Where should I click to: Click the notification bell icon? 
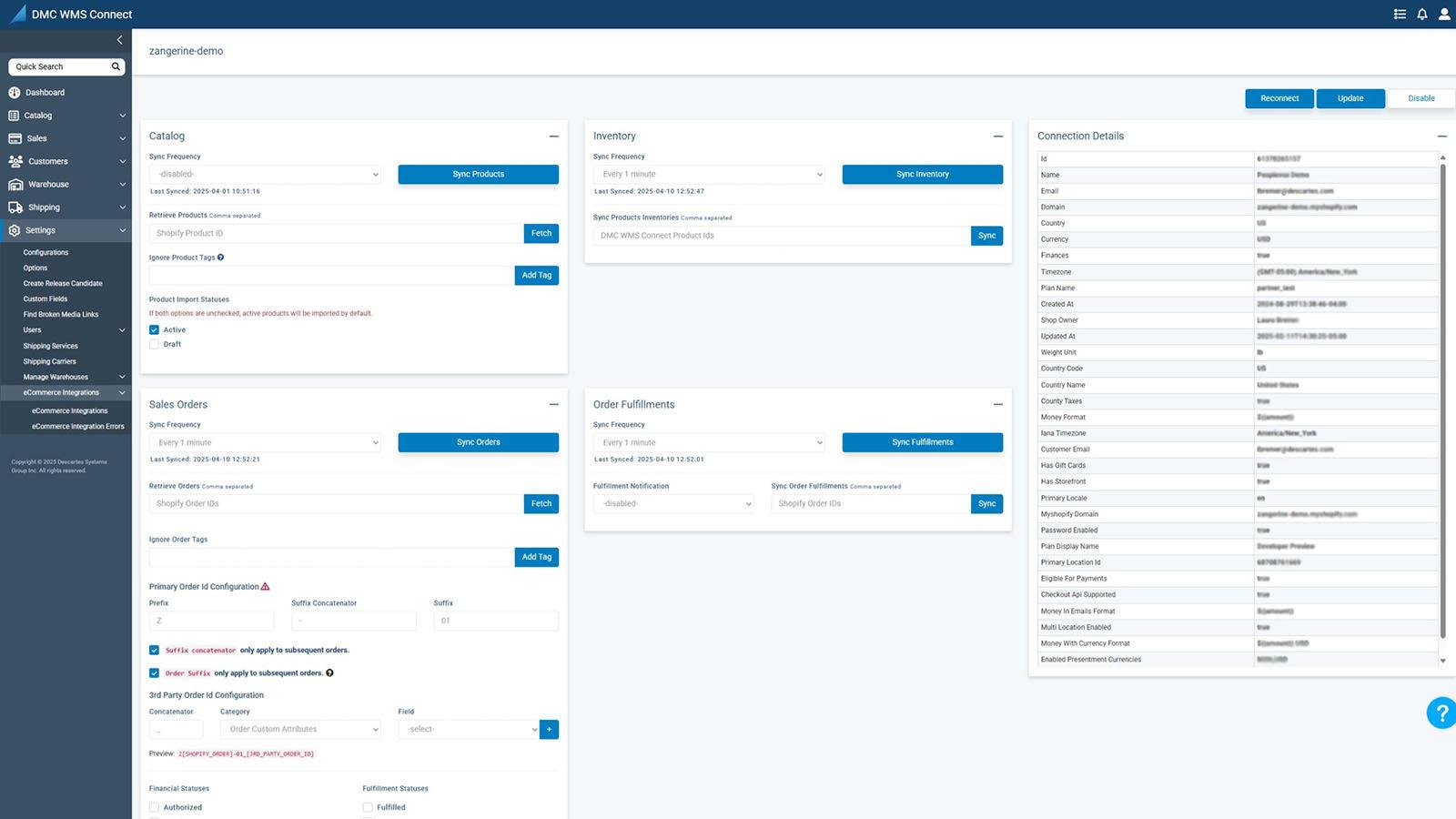coord(1421,15)
